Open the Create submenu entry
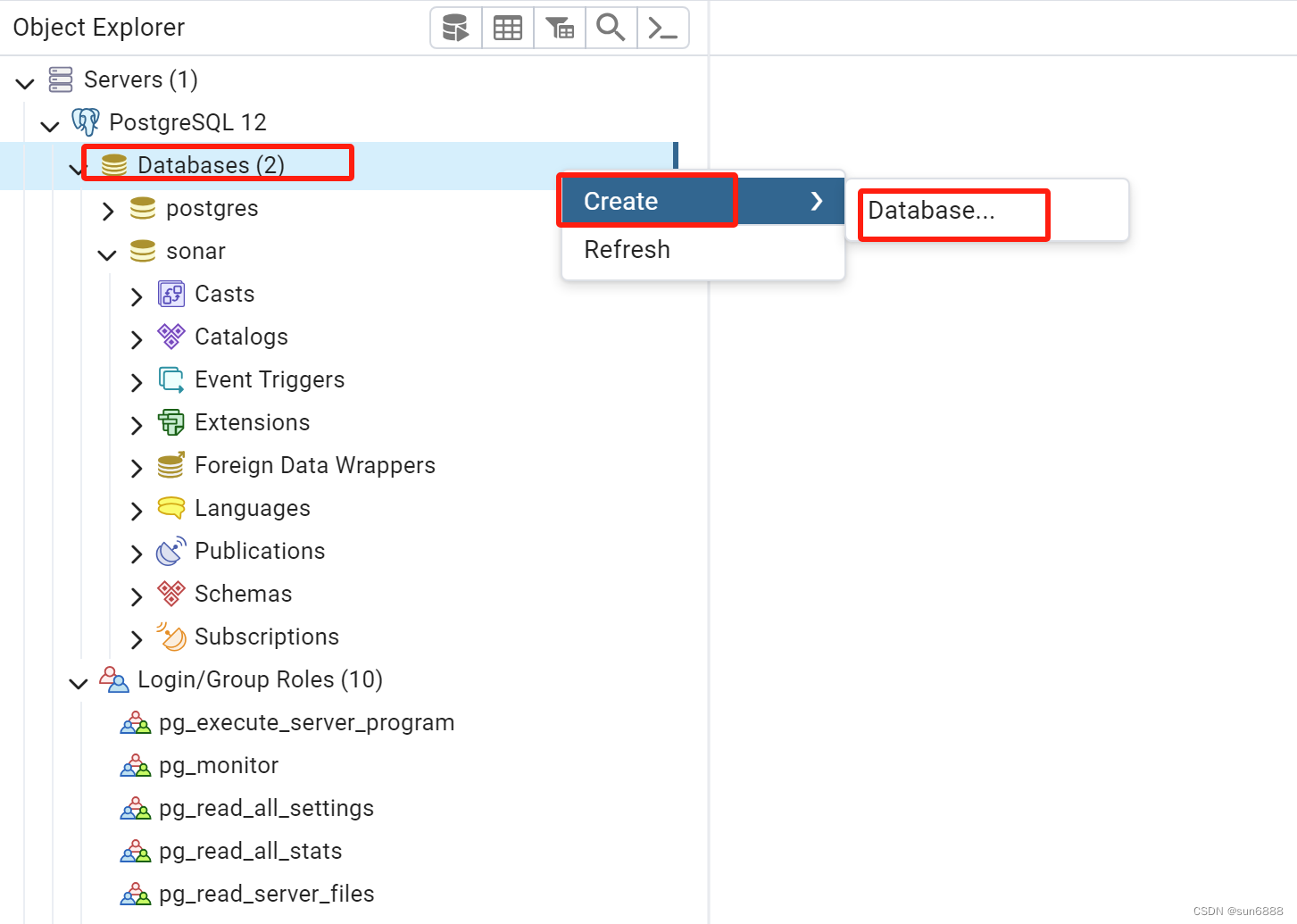Viewport: 1297px width, 924px height. coord(703,201)
